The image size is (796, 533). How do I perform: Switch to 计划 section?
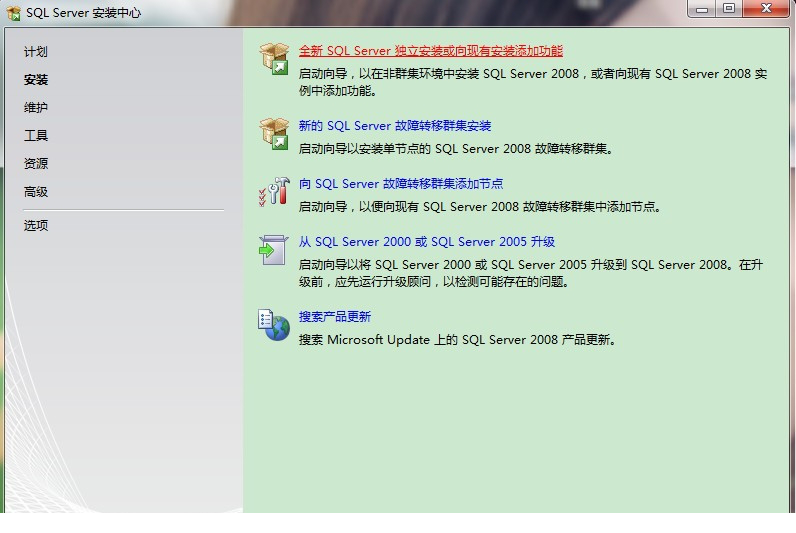pyautogui.click(x=36, y=52)
